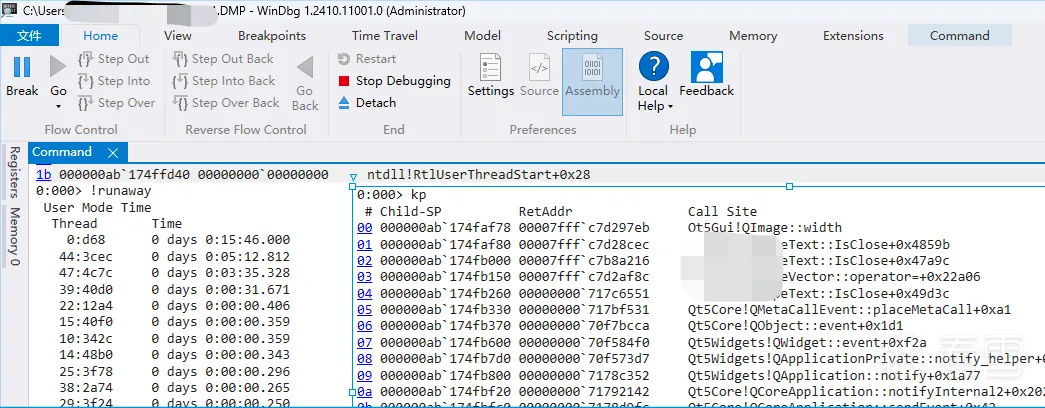Click Step Over in Flow Control

tap(116, 103)
